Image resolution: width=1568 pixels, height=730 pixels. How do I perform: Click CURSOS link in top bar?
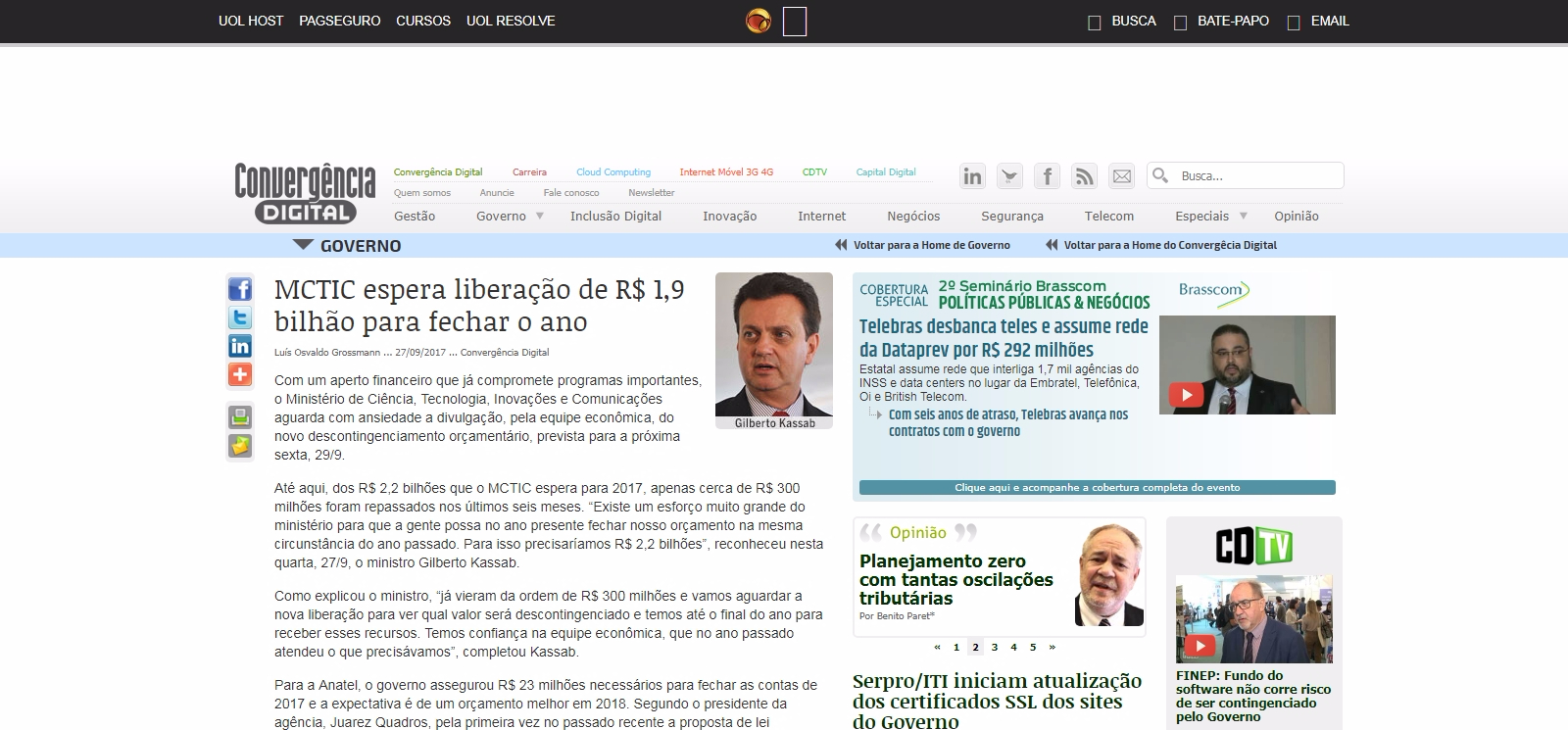tap(423, 21)
